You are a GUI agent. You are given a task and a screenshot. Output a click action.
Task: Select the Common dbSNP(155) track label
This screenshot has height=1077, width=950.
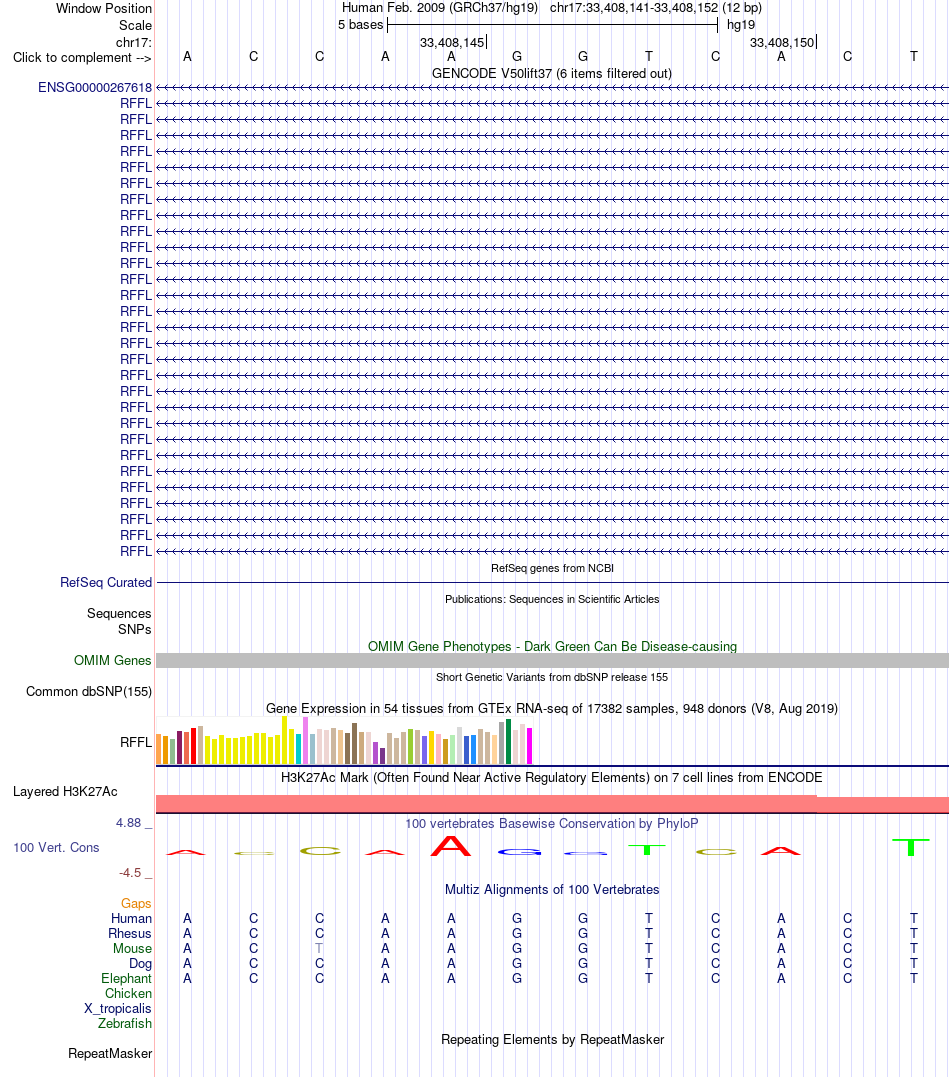(x=89, y=692)
